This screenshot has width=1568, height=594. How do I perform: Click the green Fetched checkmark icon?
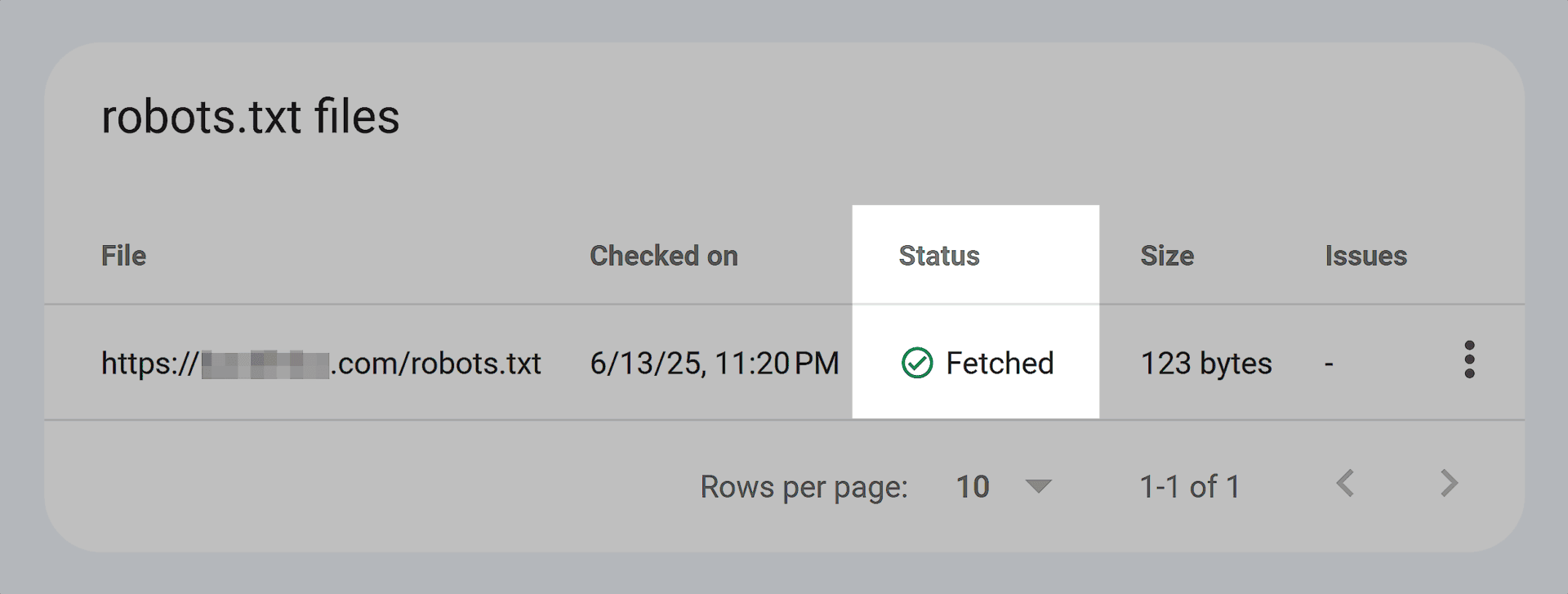(x=917, y=363)
